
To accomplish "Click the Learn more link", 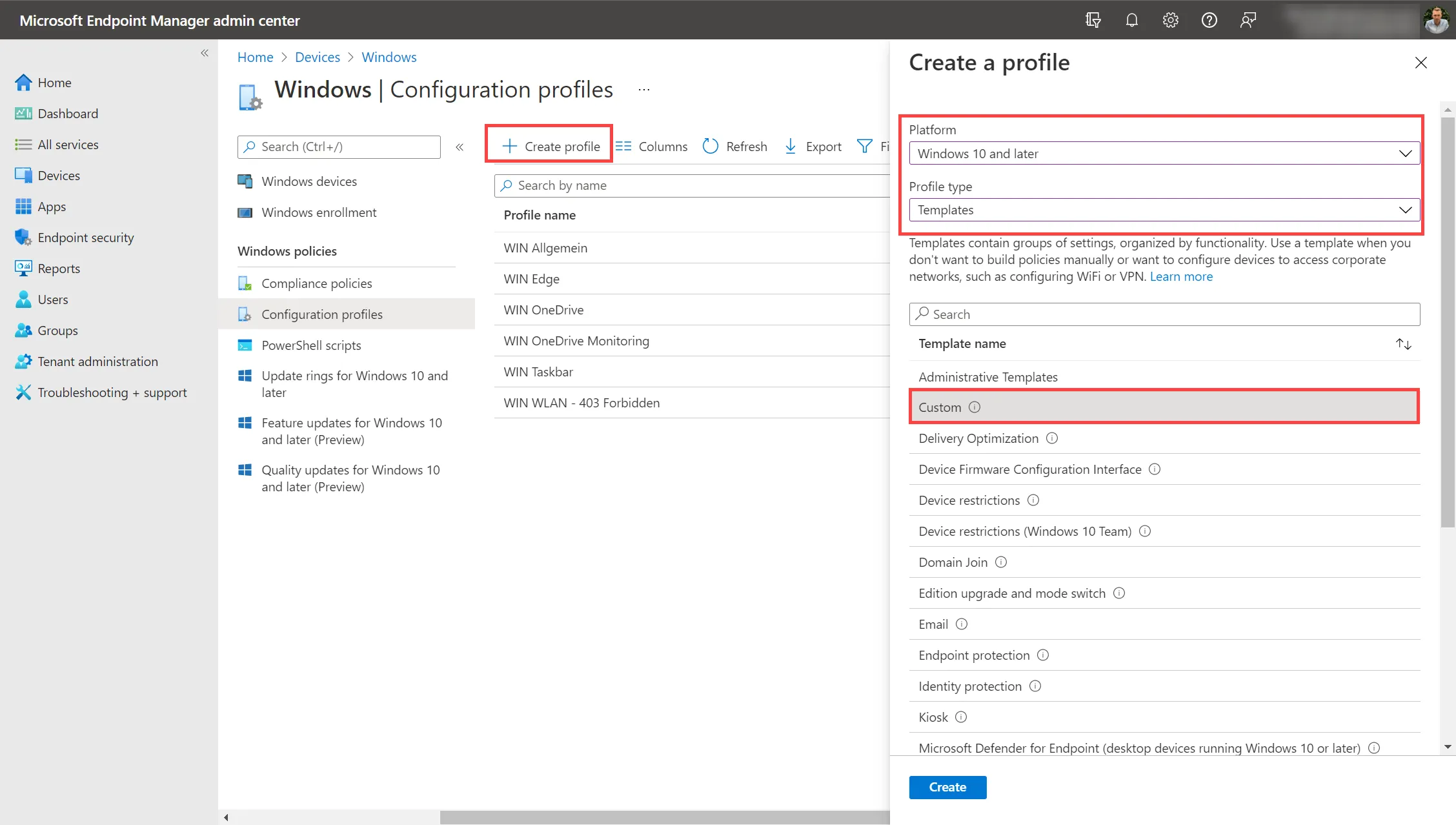I will coord(1181,276).
